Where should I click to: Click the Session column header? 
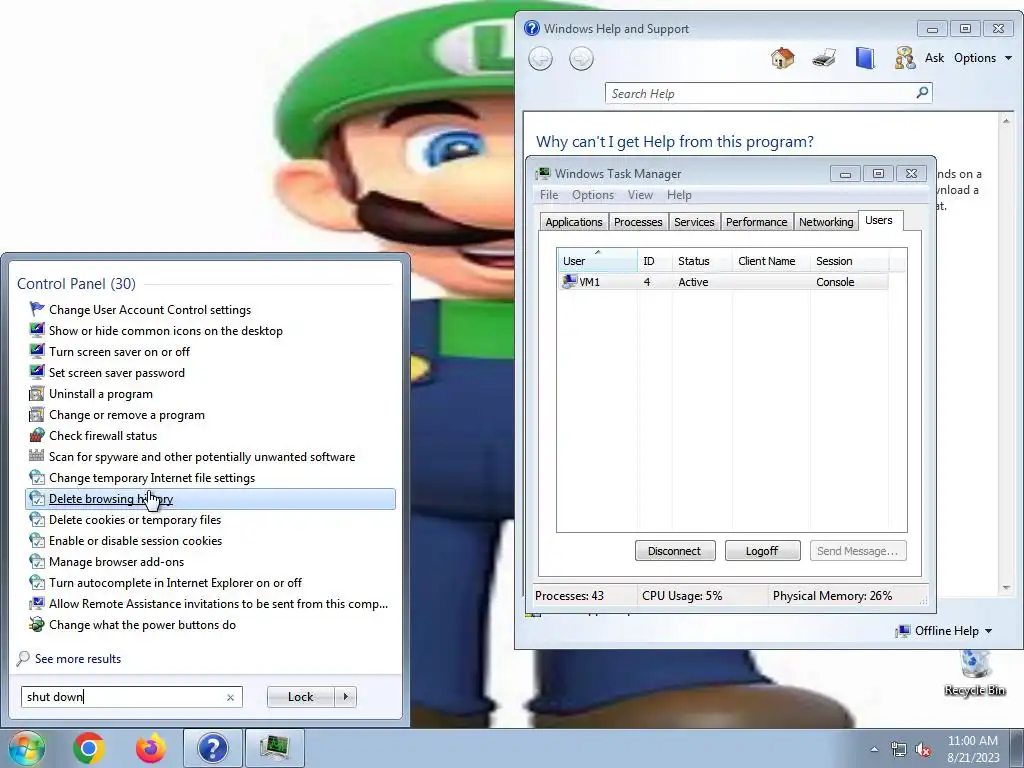point(848,261)
